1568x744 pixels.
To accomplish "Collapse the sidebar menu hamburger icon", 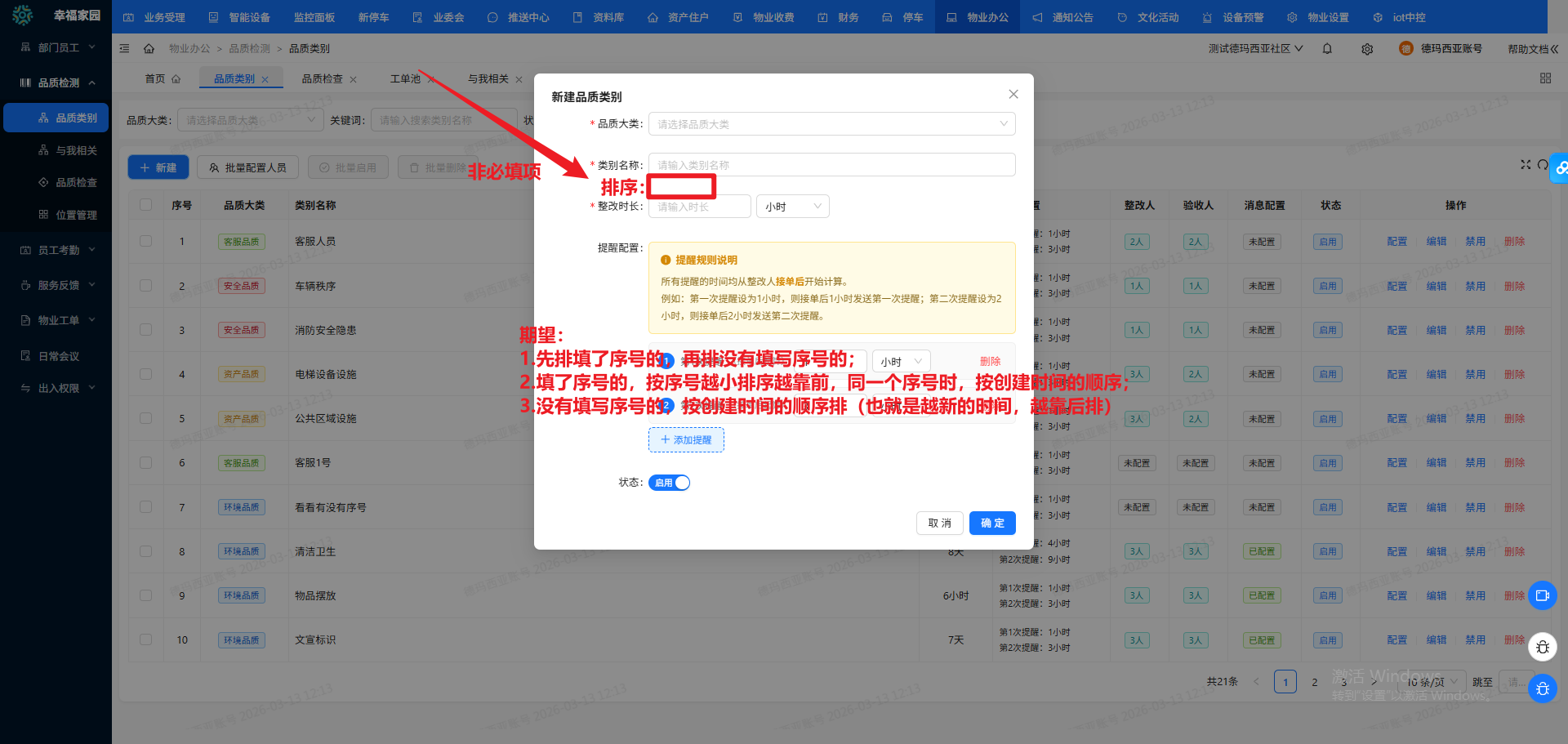I will click(124, 49).
